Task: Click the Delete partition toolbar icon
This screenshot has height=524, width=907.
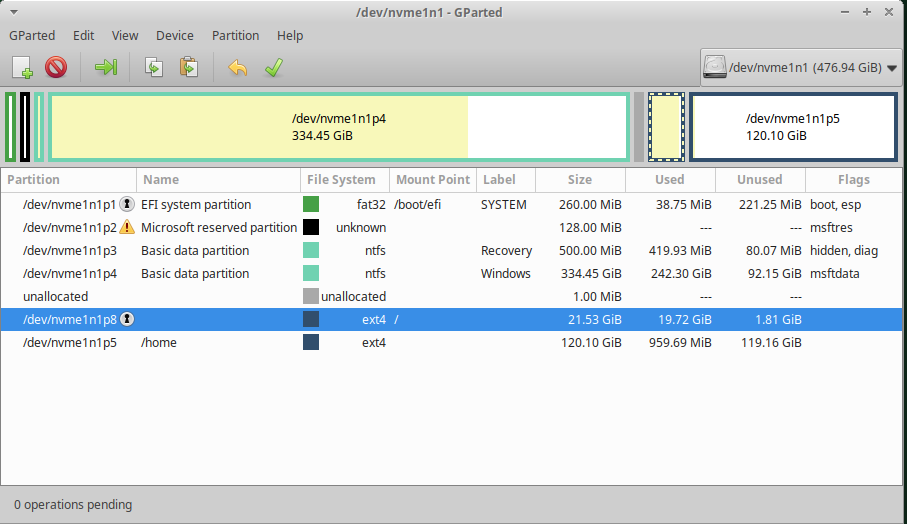Action: coord(56,67)
